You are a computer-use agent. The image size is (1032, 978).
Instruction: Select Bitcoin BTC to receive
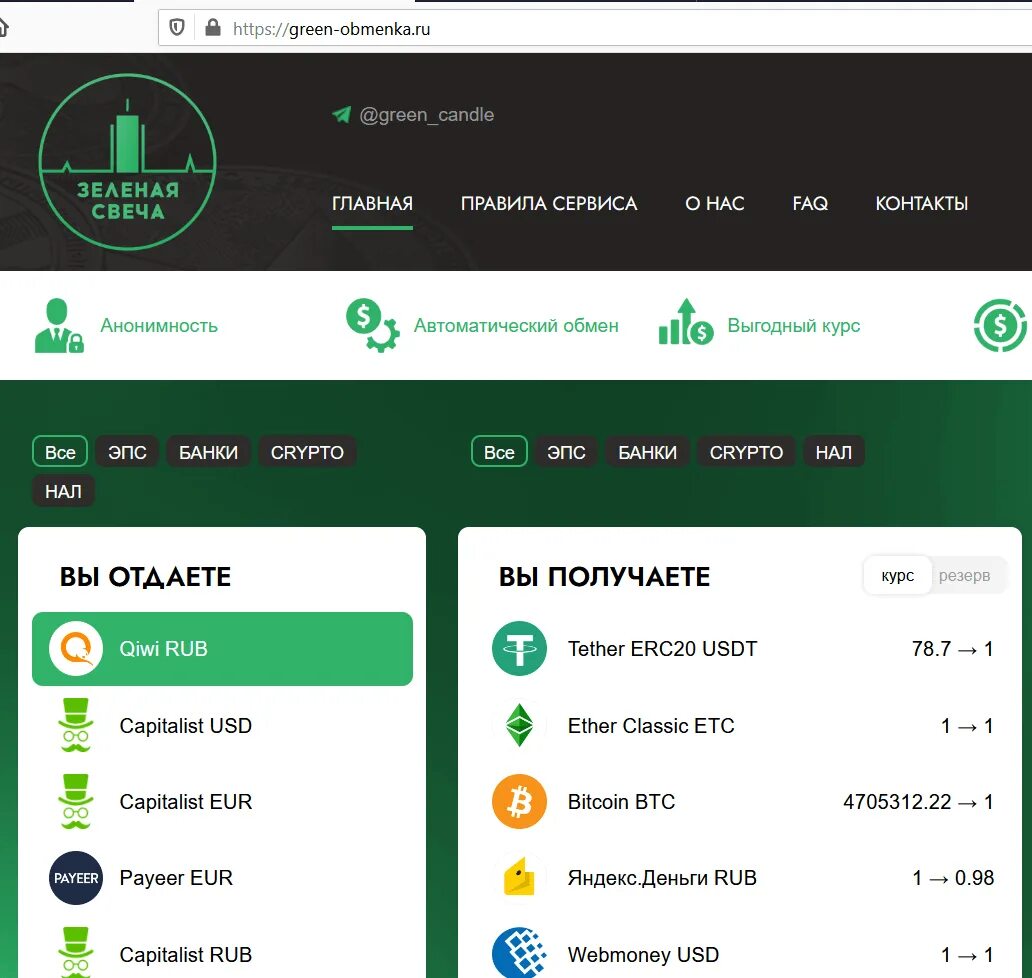coord(742,802)
